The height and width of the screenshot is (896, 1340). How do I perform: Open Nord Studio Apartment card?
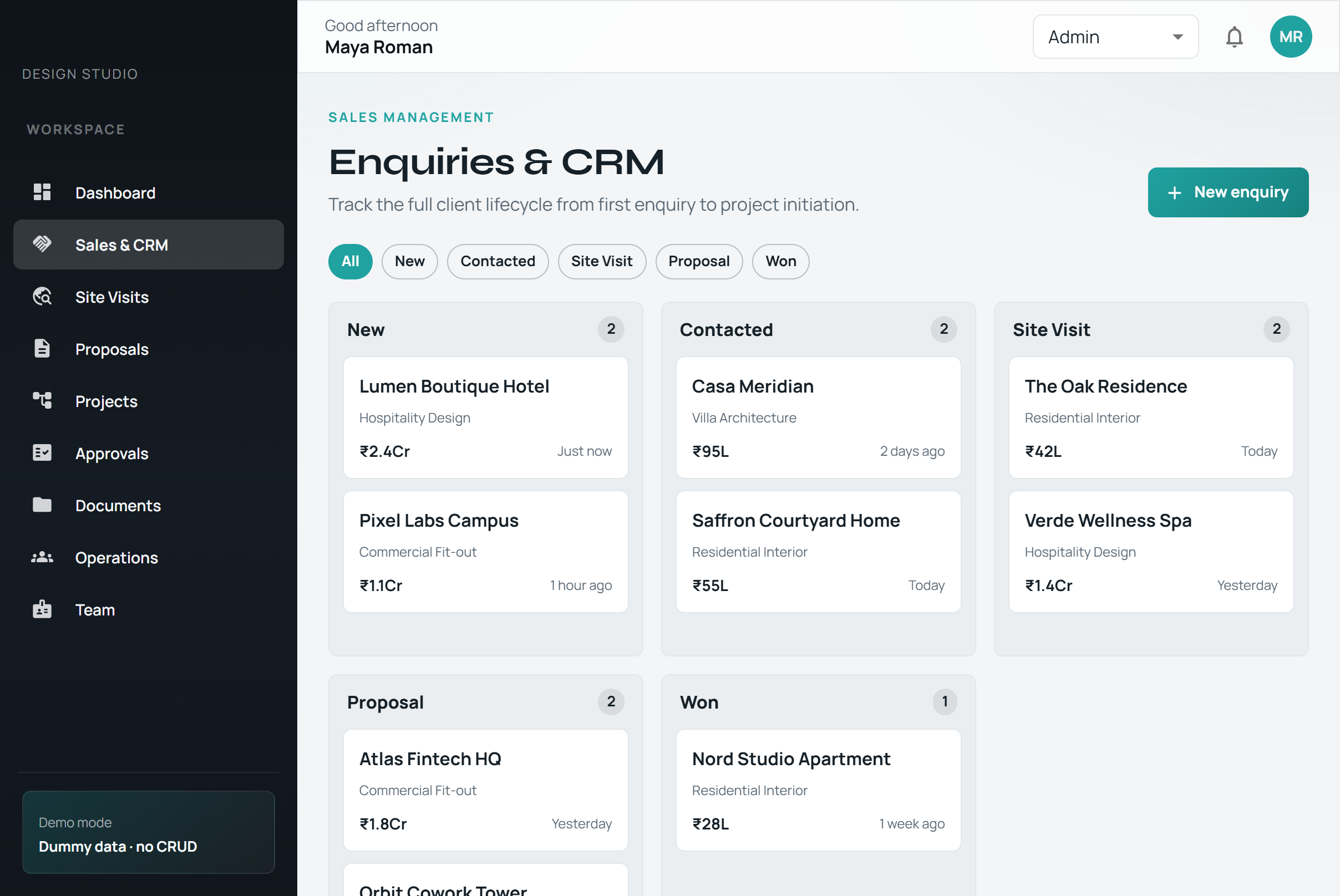point(819,790)
